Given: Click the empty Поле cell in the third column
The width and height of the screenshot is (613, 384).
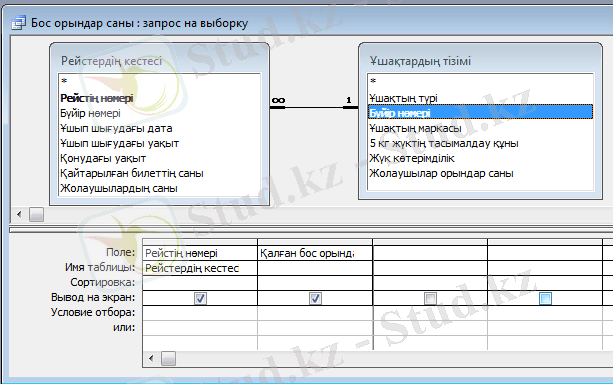Looking at the screenshot, I should [430, 253].
